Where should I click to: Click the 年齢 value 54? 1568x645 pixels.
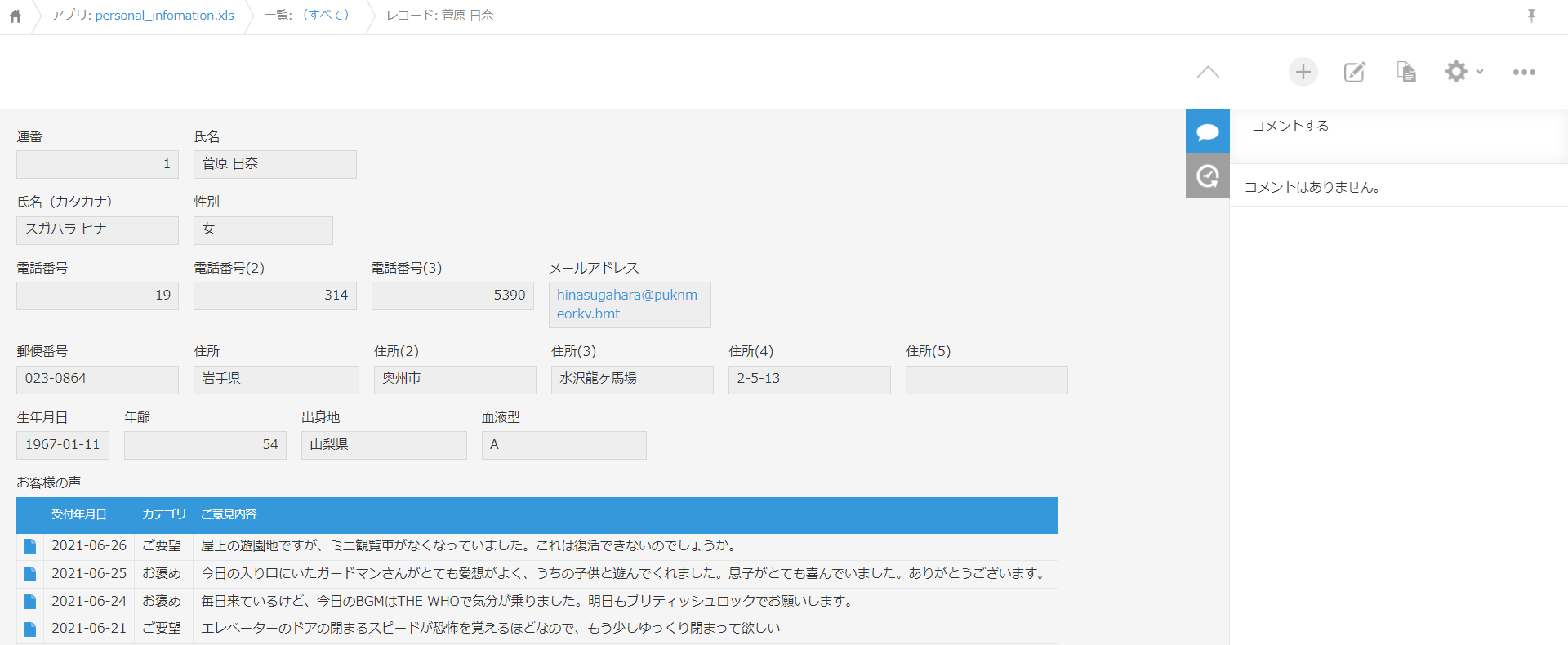(205, 445)
